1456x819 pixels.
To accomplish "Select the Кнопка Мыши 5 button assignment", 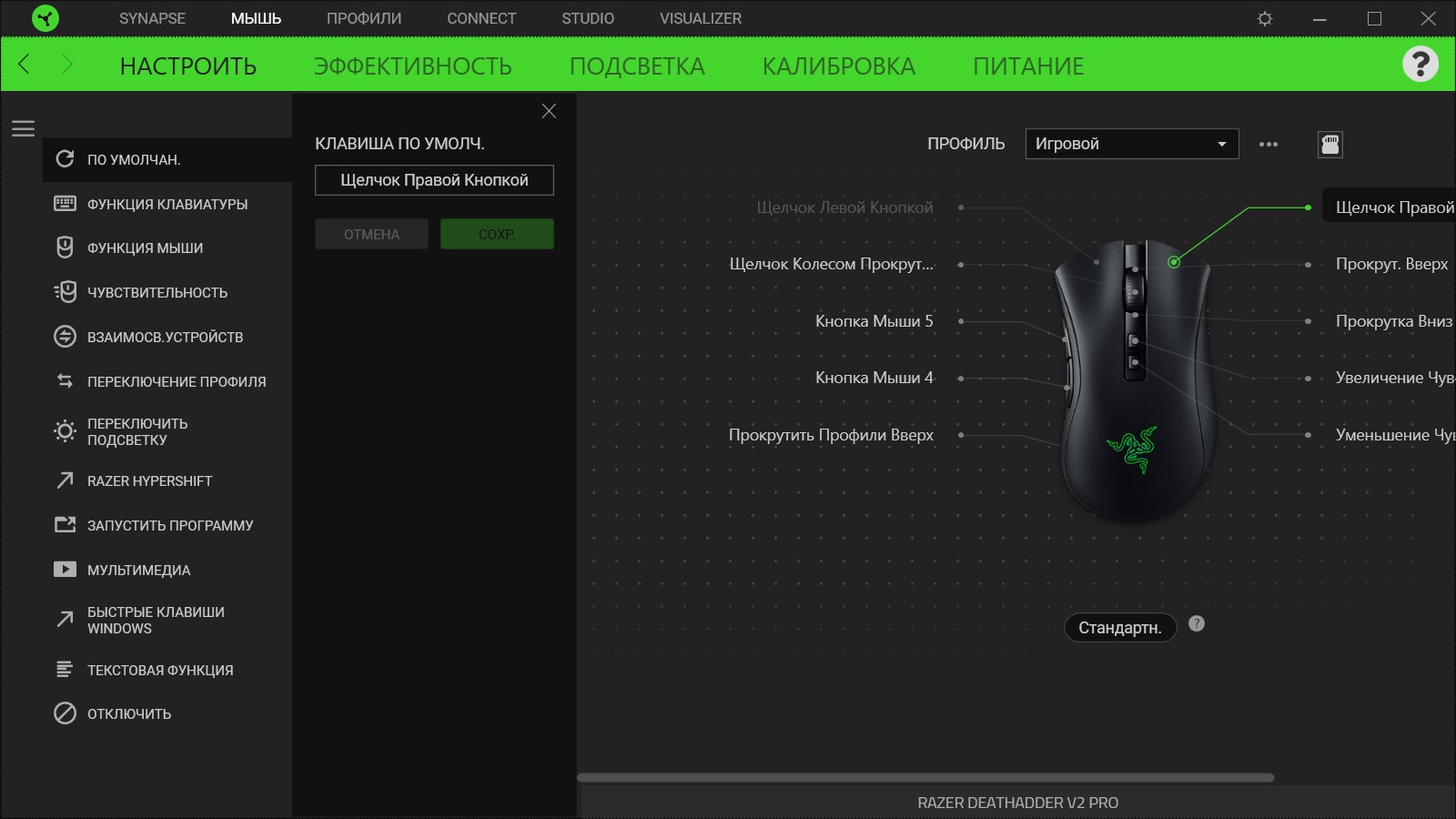I will (x=875, y=320).
